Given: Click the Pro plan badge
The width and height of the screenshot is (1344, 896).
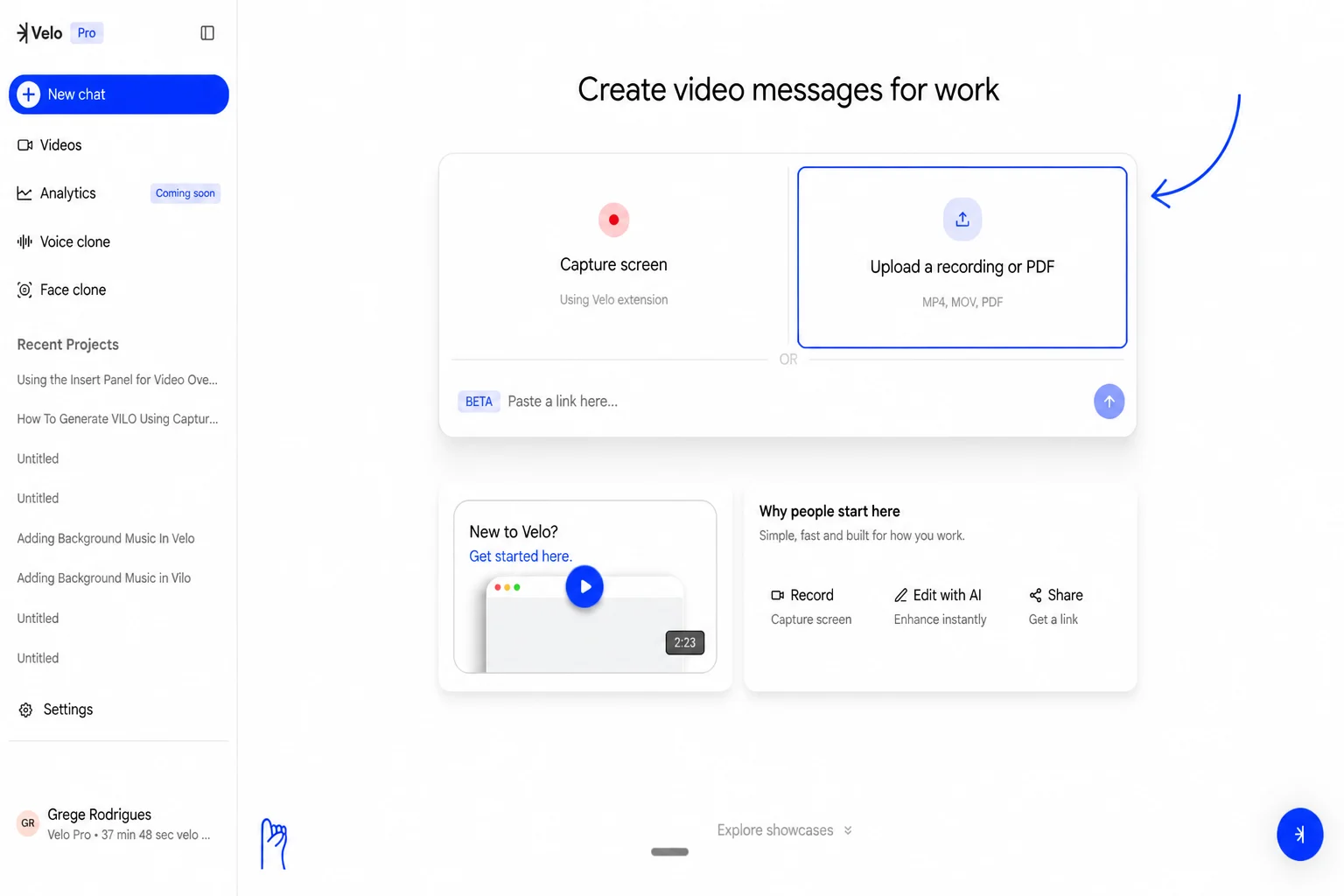Looking at the screenshot, I should [x=87, y=33].
